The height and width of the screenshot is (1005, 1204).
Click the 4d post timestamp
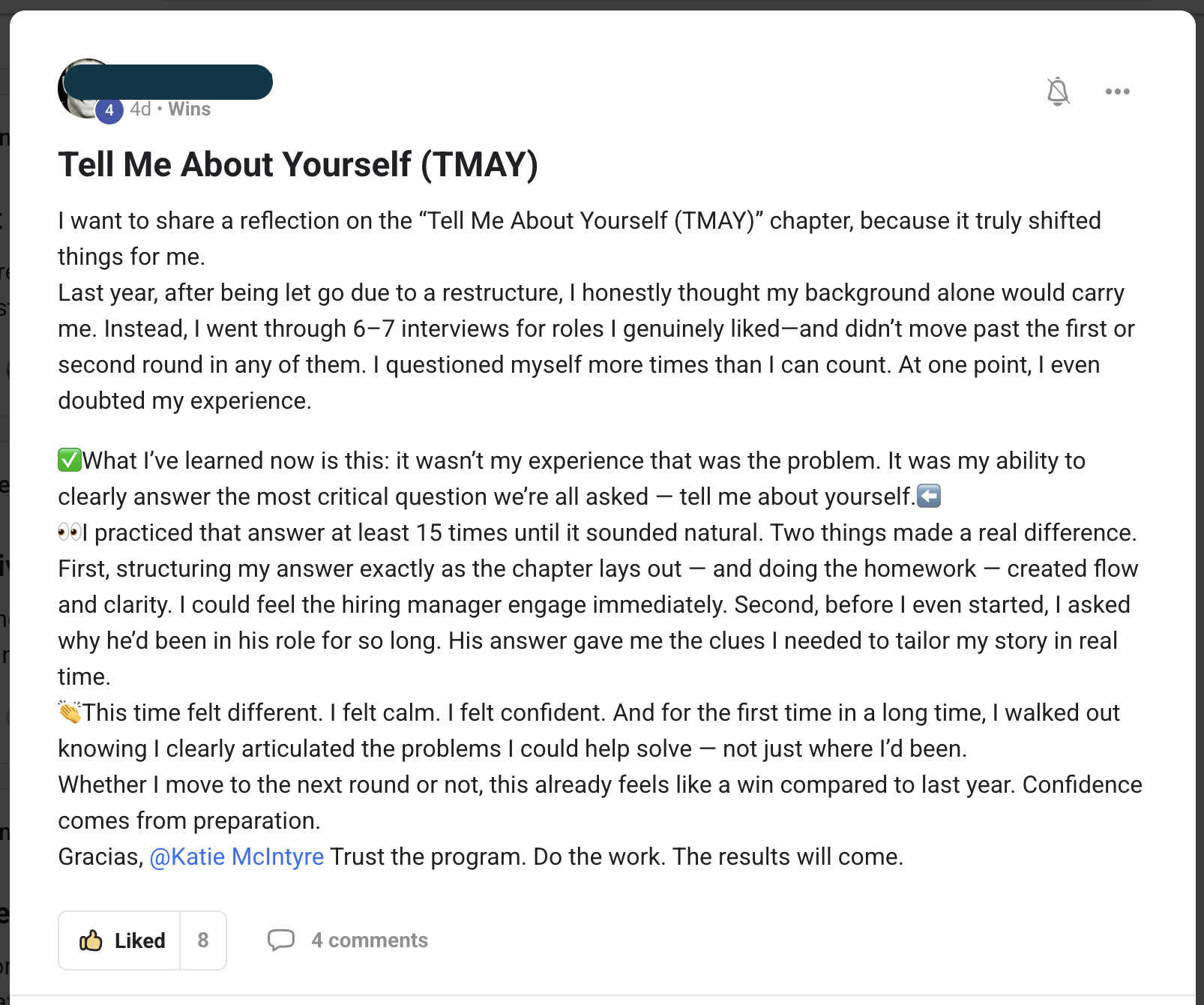click(140, 109)
